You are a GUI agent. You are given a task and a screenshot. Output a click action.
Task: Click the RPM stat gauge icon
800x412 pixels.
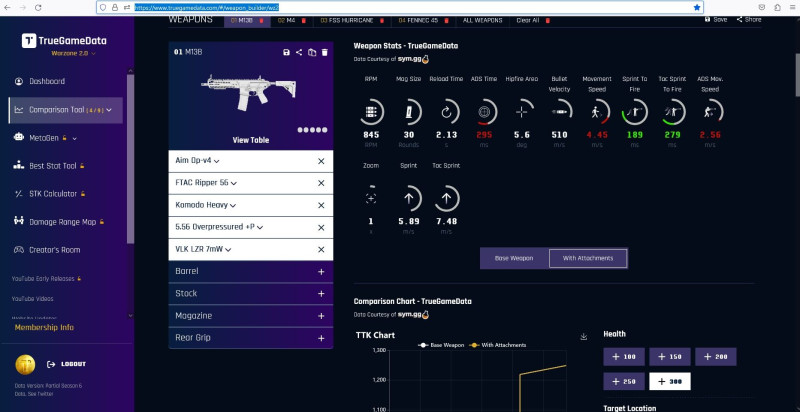(x=371, y=112)
